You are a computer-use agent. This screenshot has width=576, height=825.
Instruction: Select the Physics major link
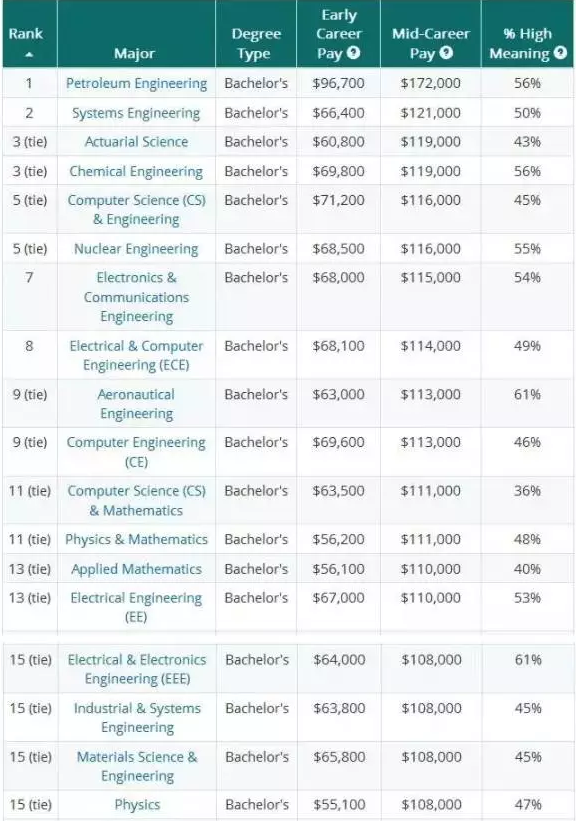(x=137, y=805)
